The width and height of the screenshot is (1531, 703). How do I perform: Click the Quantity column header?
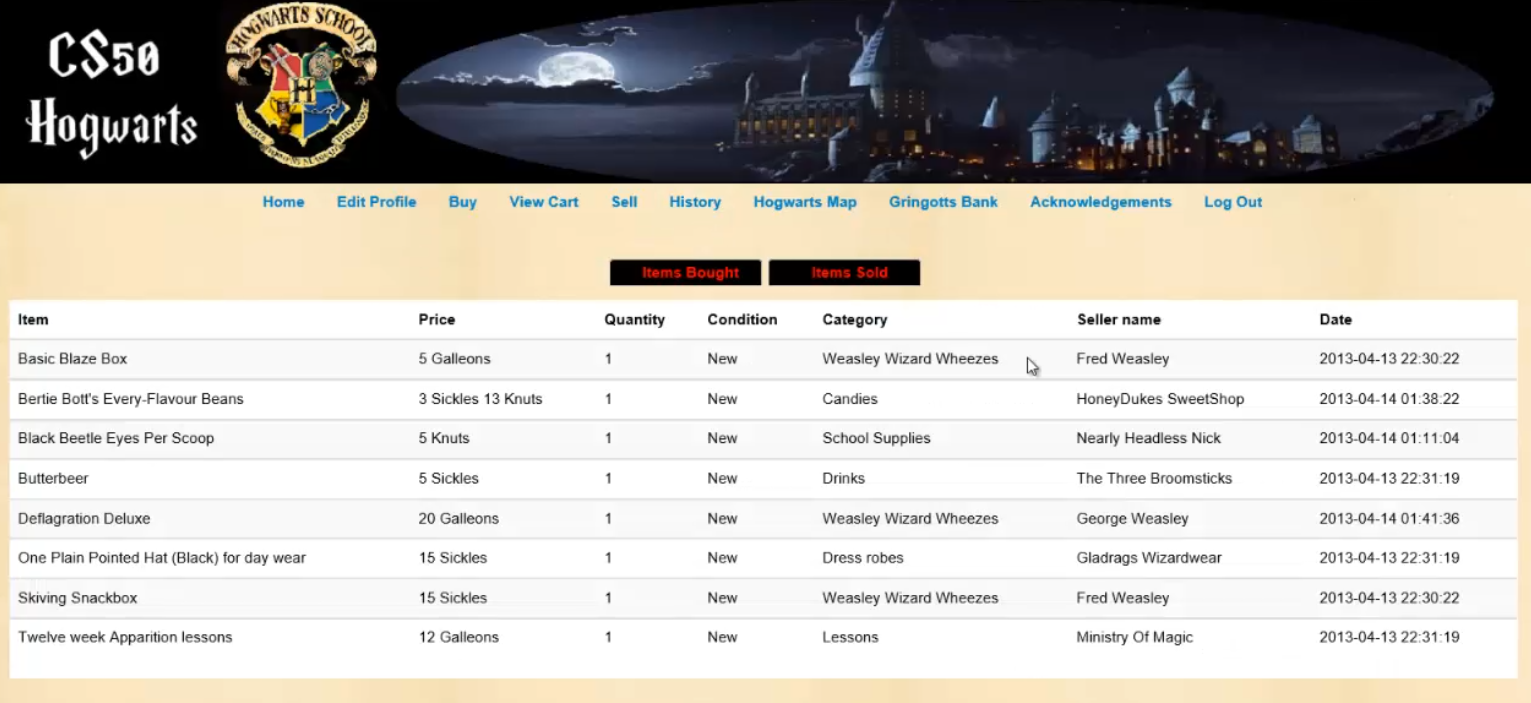pos(634,320)
